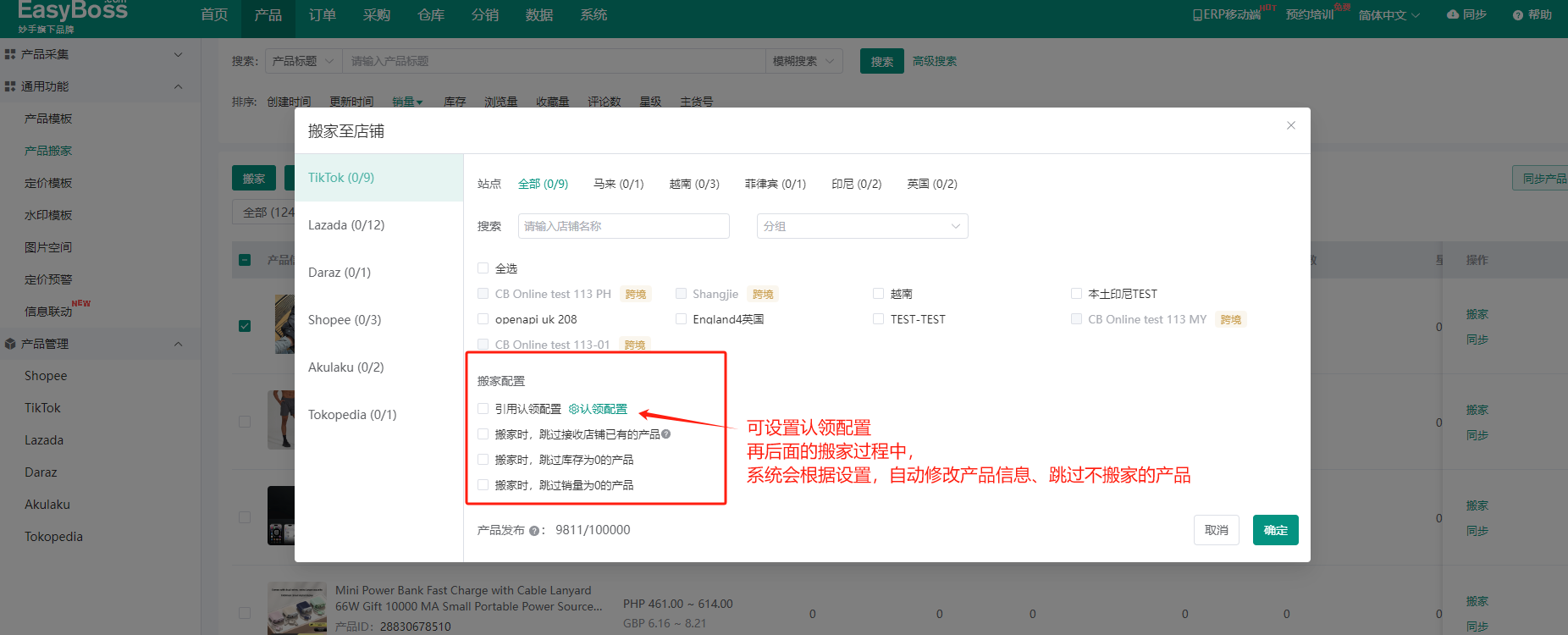
Task: Click the 取消 button
Action: tap(1217, 530)
